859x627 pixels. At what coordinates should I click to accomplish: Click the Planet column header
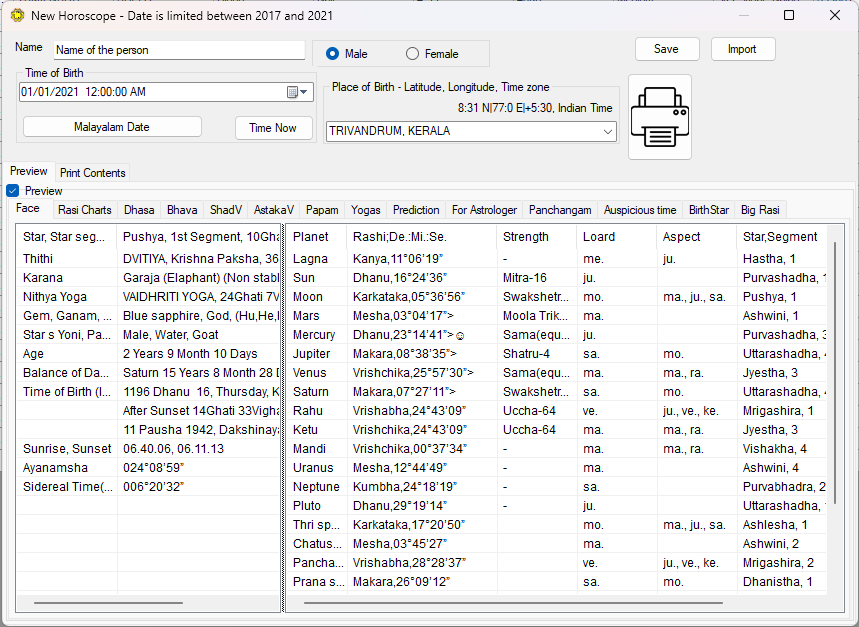(317, 237)
